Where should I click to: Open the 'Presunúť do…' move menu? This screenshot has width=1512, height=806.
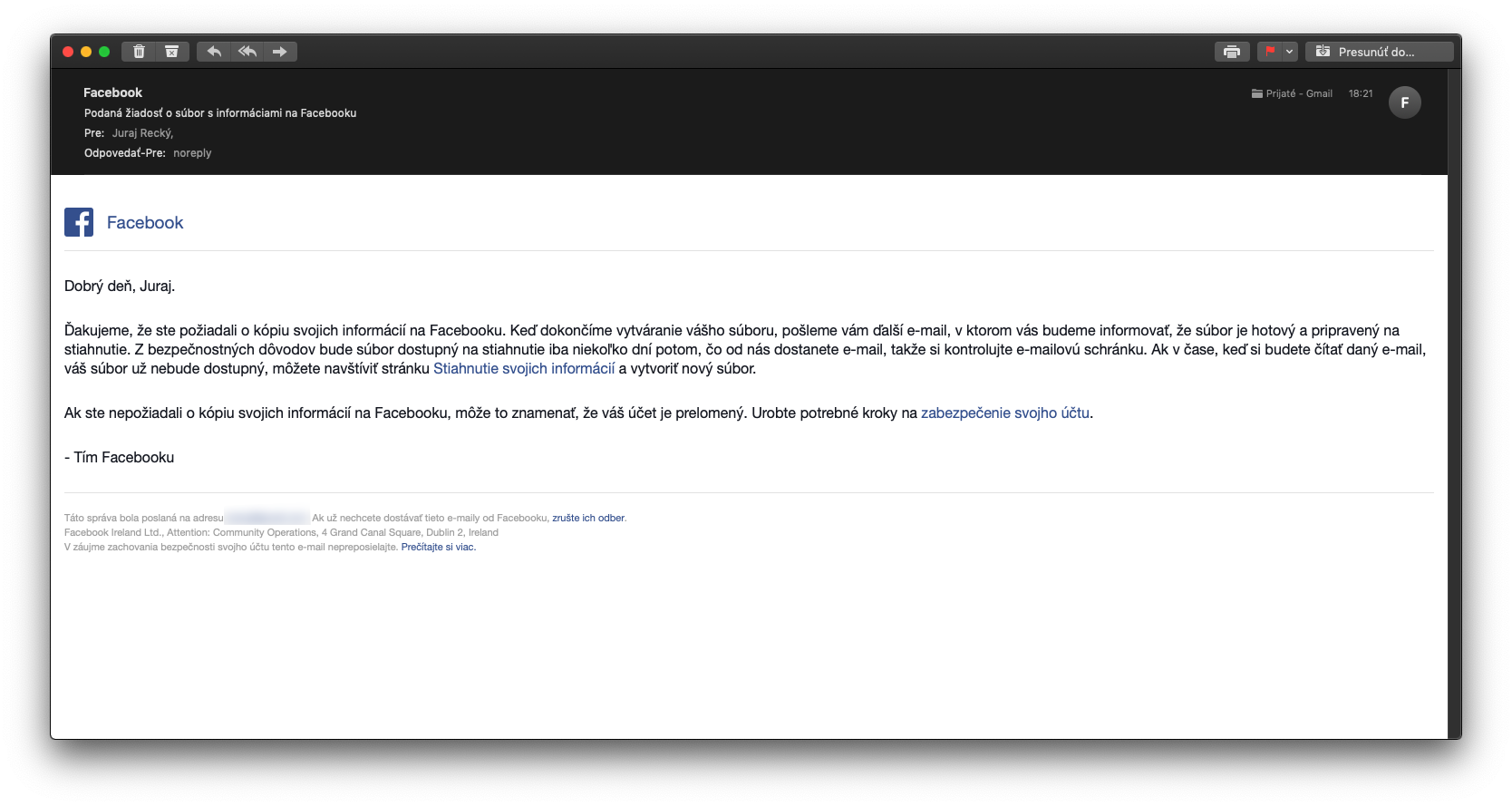[x=1379, y=52]
